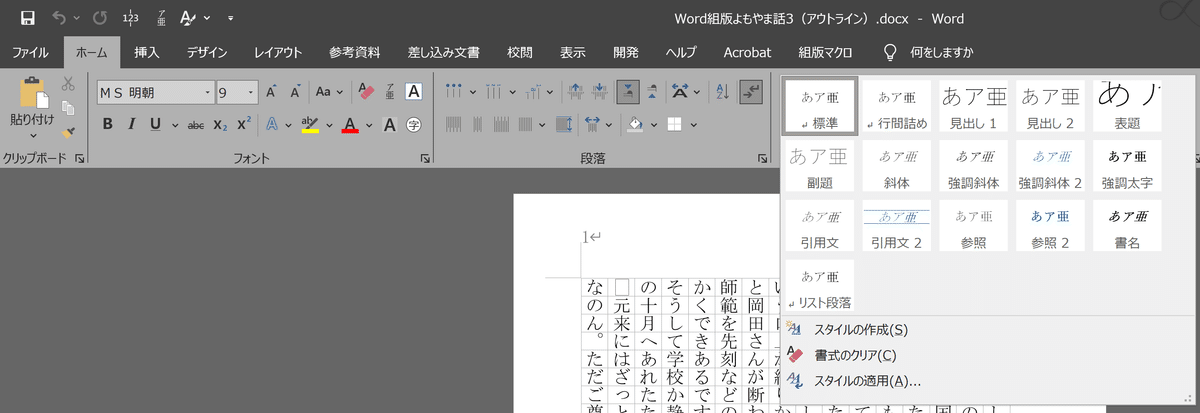Click the lightbulb 何をしますか search icon
The image size is (1200, 413).
pyautogui.click(x=889, y=52)
